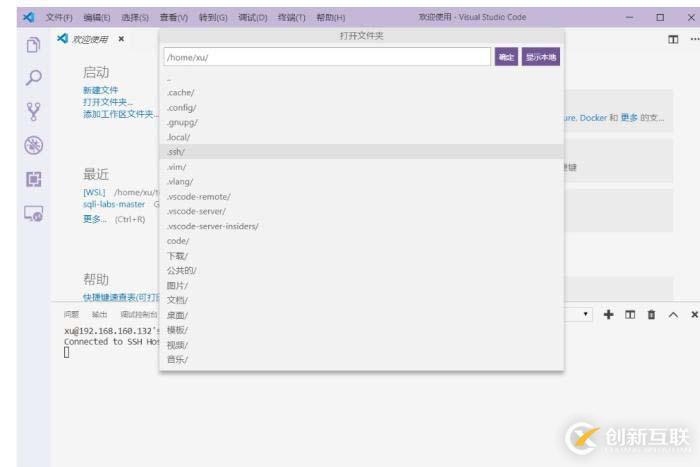This screenshot has height=467, width=700.
Task: Click the Docker link in welcome page
Action: click(x=593, y=118)
